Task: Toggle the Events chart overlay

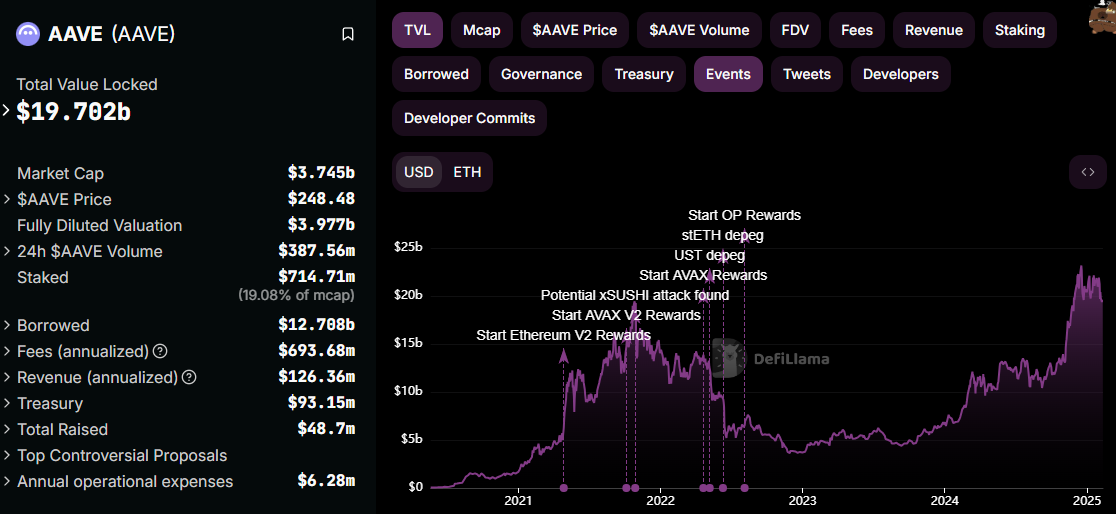Action: point(728,74)
